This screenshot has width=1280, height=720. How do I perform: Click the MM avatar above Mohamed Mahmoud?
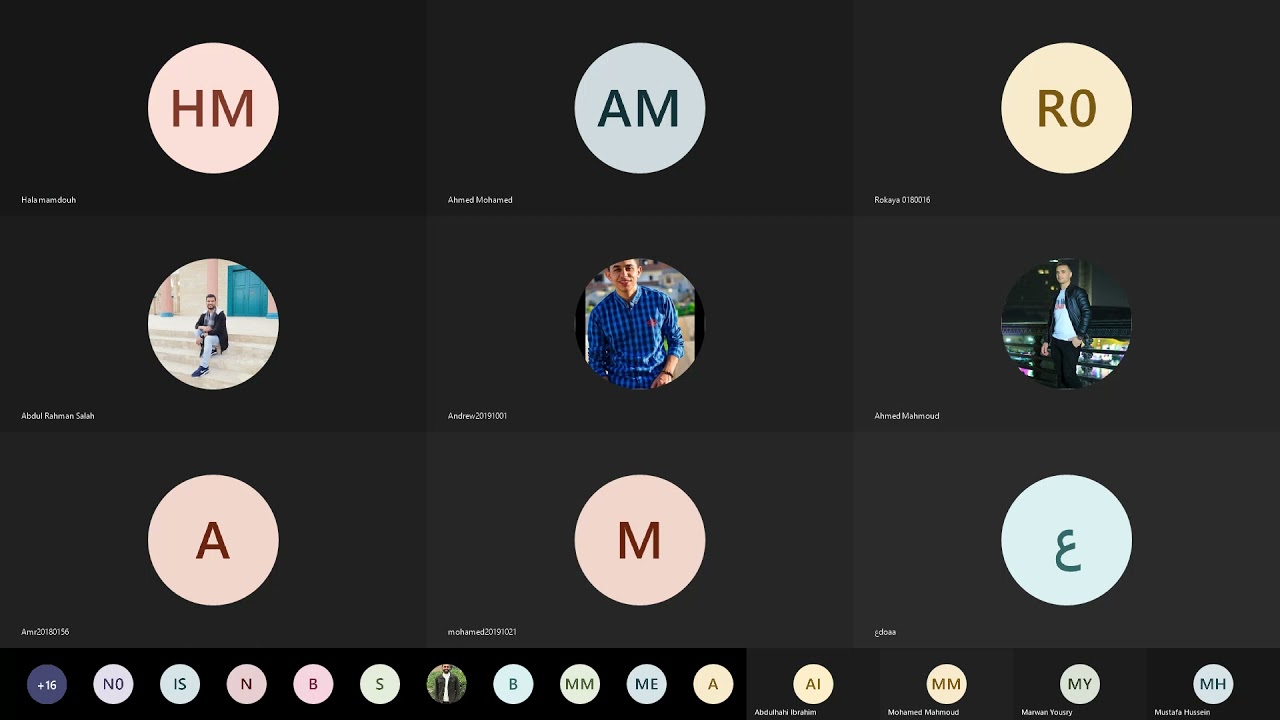point(946,684)
